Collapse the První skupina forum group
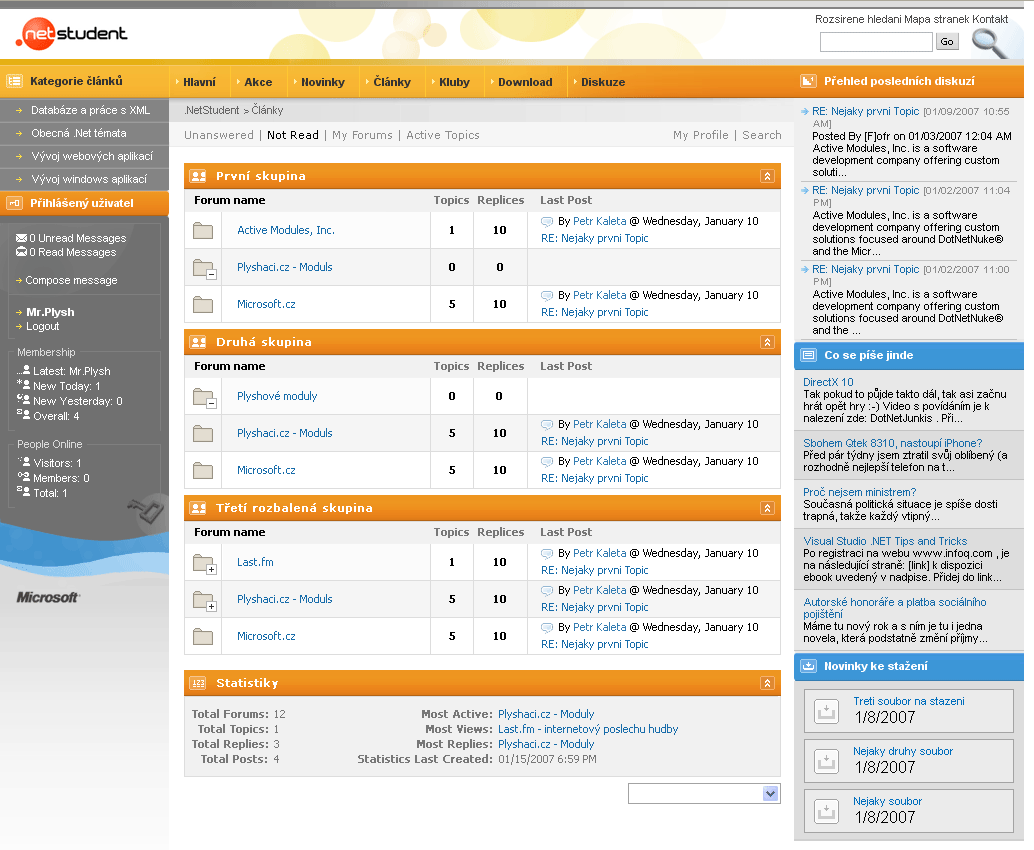 (x=767, y=176)
